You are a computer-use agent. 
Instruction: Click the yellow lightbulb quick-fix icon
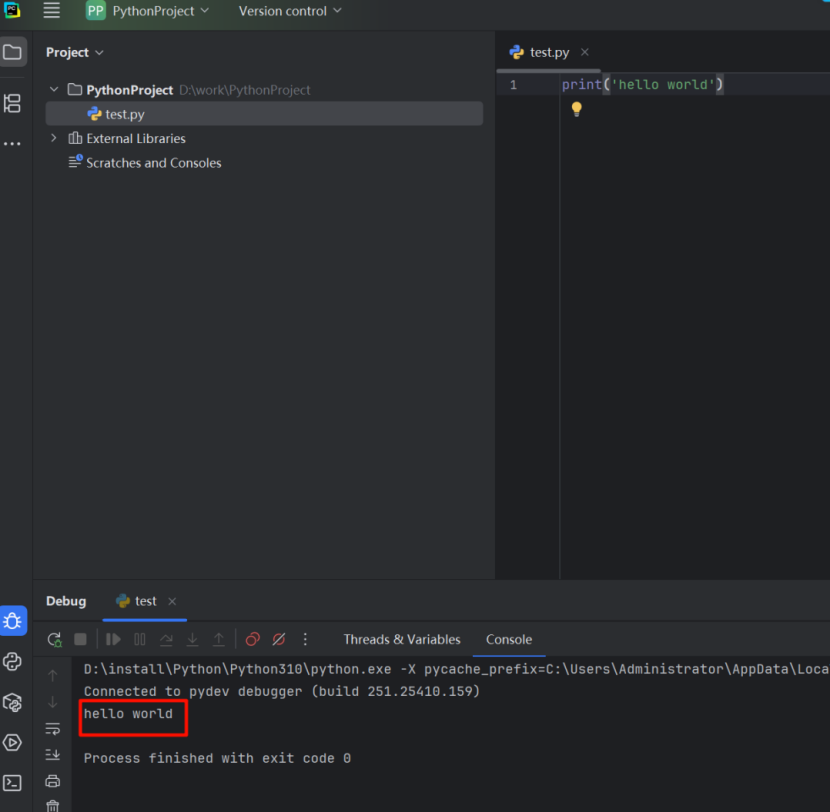tap(576, 109)
